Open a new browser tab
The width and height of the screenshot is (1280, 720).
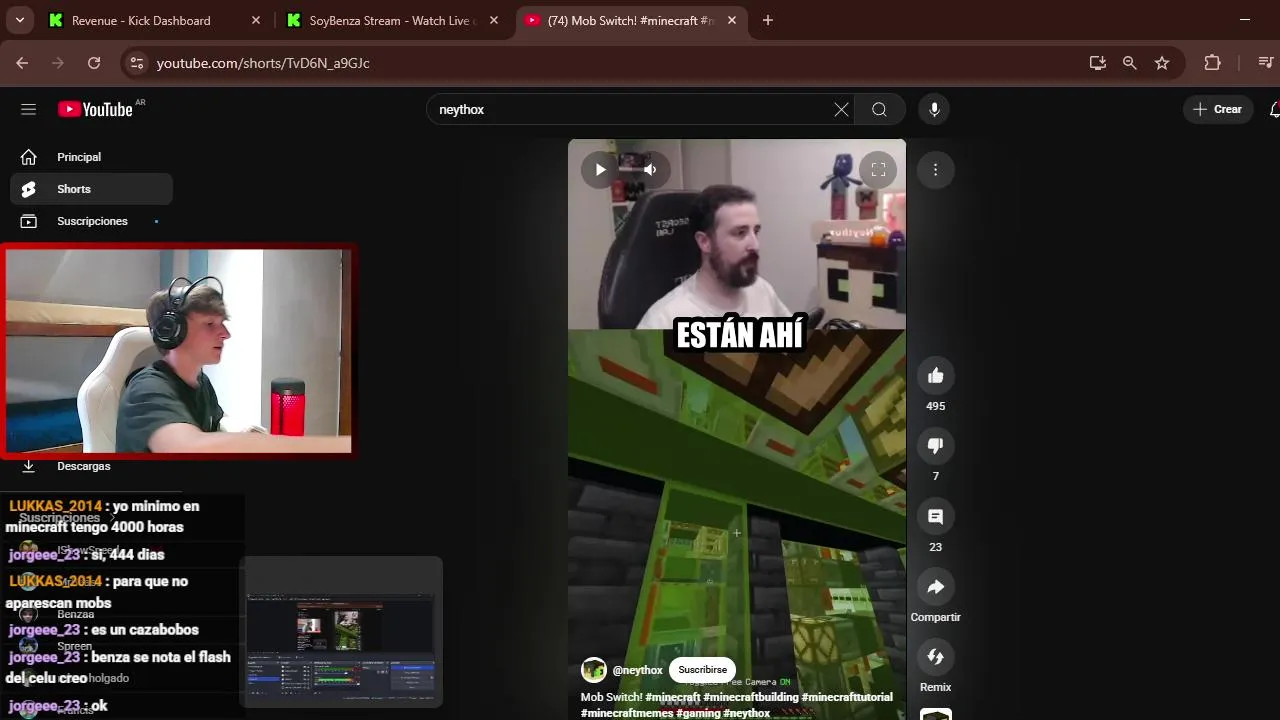[768, 20]
